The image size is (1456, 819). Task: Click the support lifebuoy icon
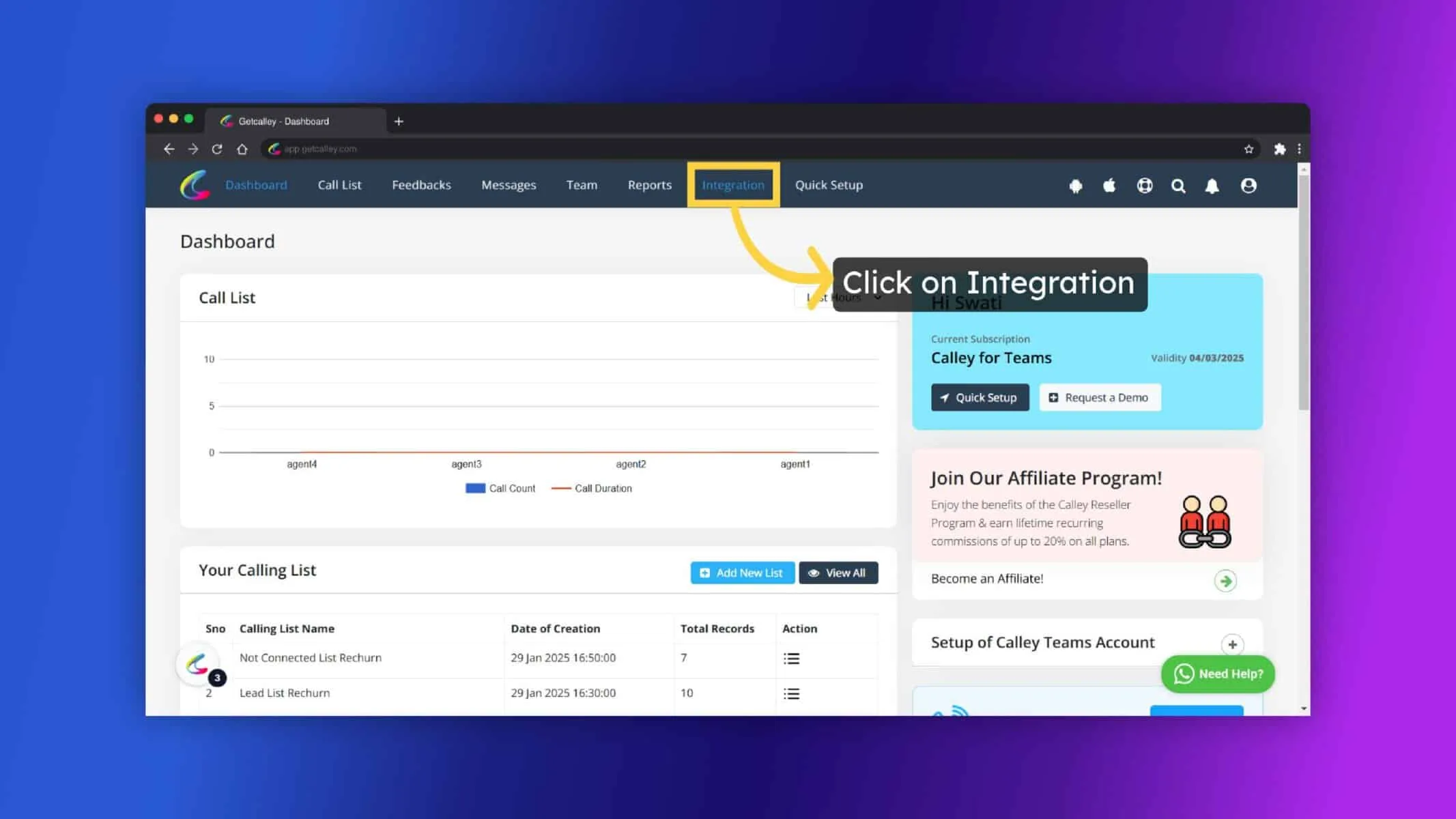1145,186
